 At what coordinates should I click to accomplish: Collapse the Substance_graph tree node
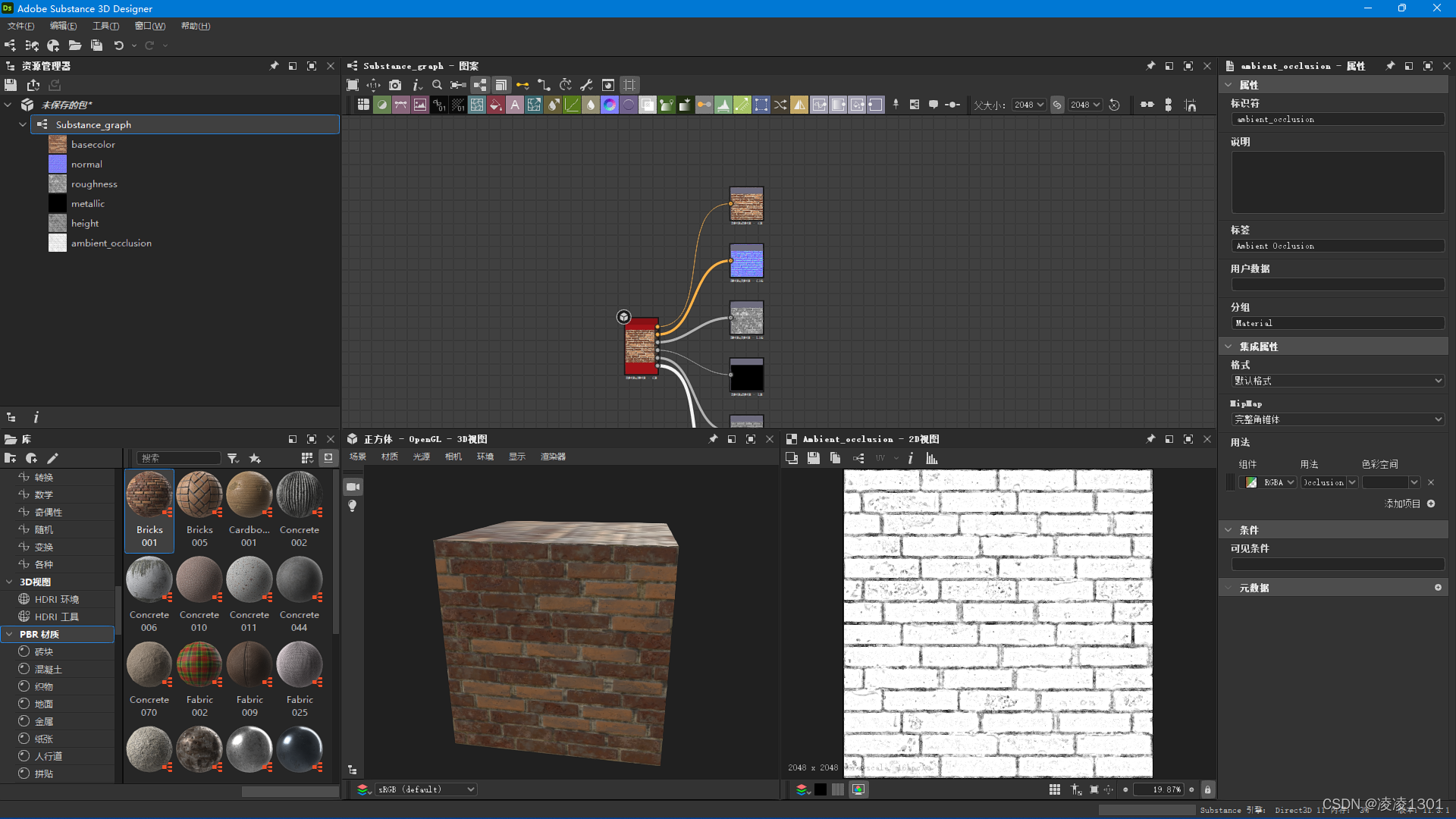coord(23,124)
